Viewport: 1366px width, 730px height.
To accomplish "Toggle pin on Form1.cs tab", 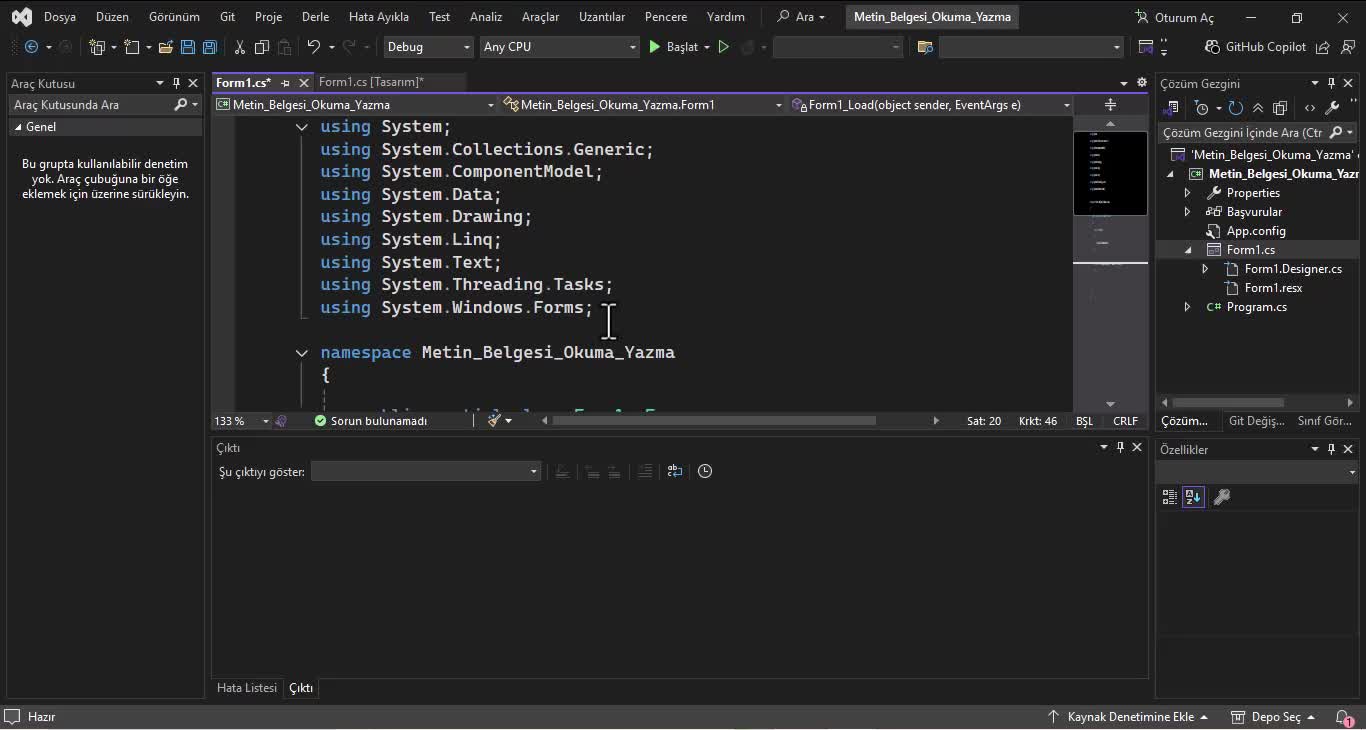I will (285, 83).
